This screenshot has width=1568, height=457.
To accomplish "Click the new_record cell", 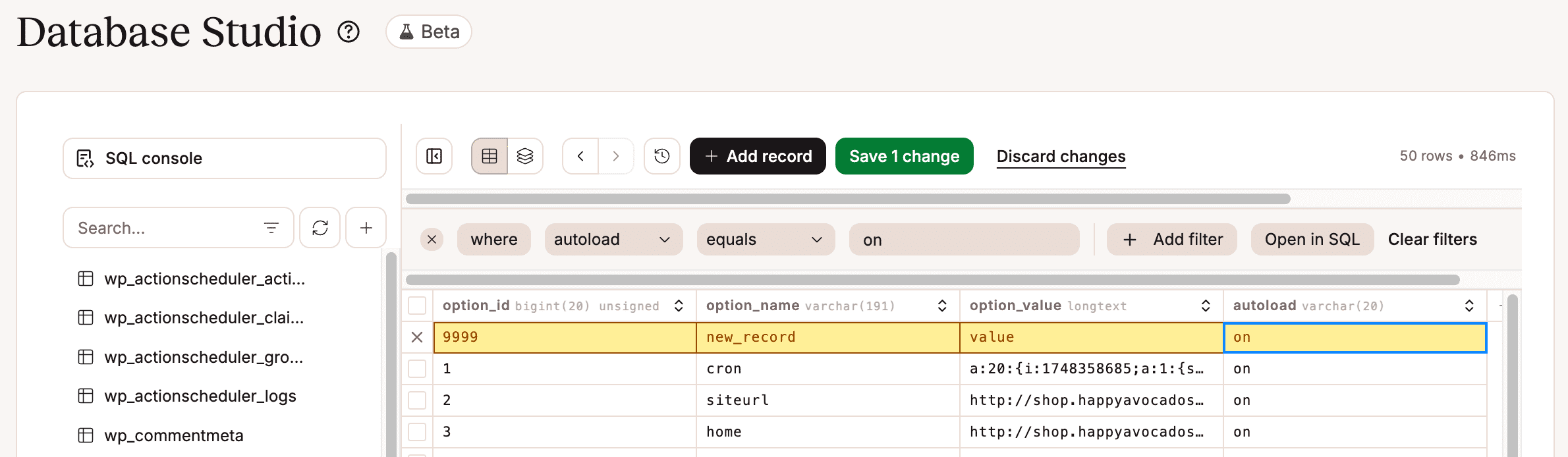I will [x=828, y=337].
